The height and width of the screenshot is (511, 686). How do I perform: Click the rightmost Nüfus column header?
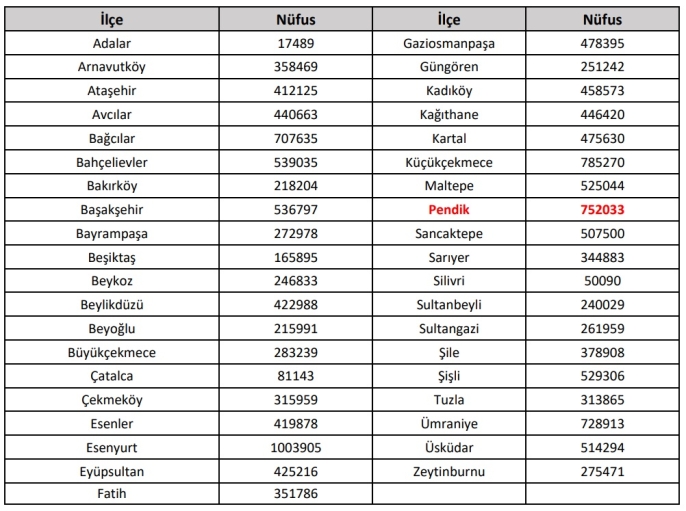click(602, 19)
